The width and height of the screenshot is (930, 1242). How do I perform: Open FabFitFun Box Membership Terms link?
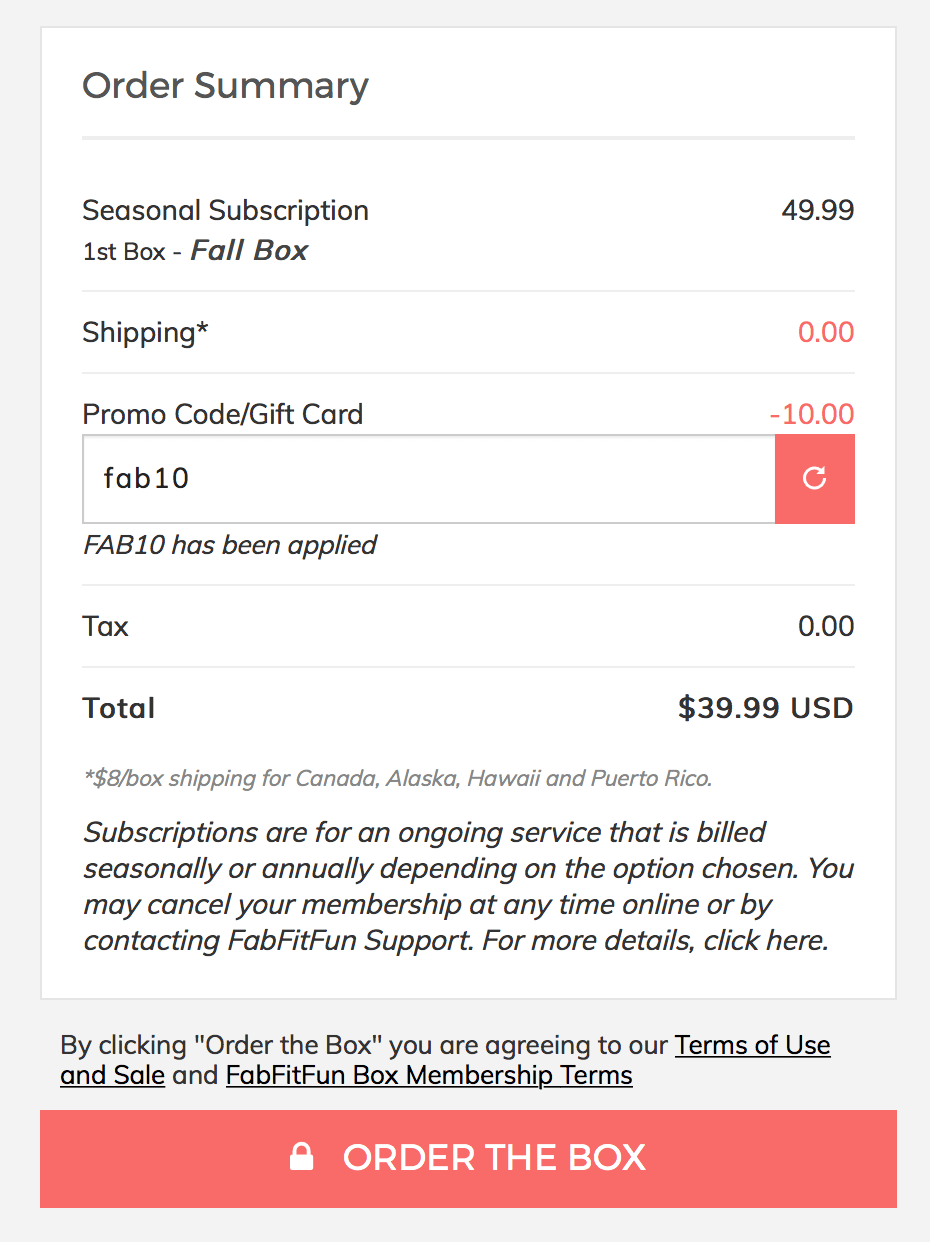click(x=429, y=1076)
